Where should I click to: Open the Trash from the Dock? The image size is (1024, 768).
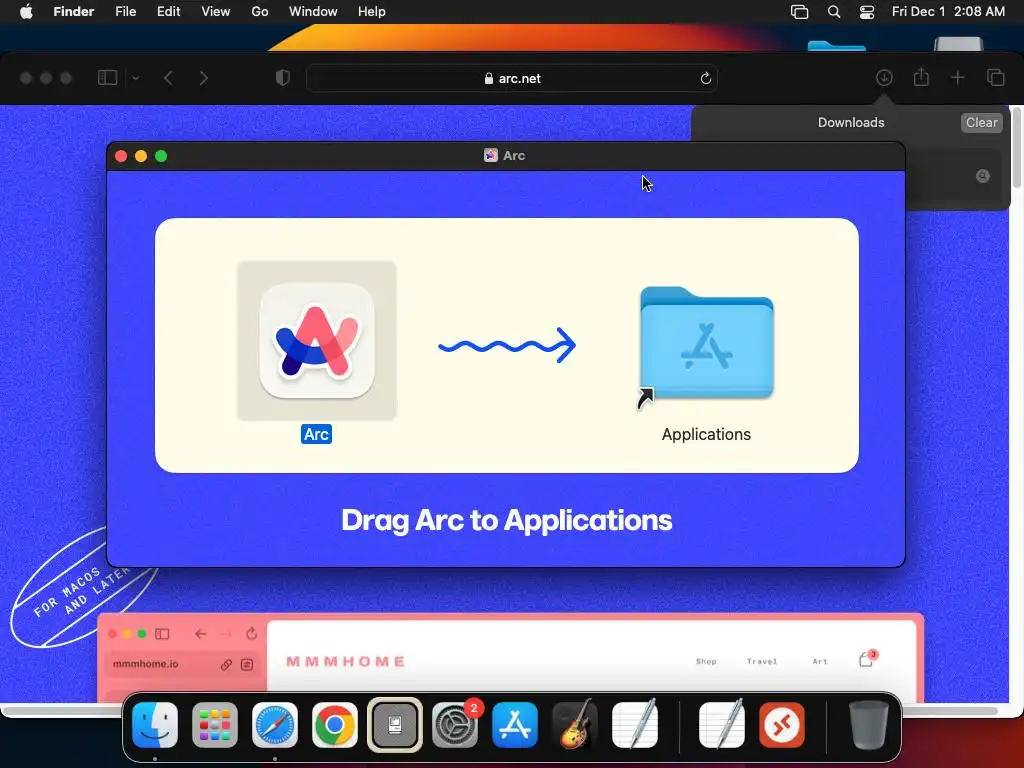(x=869, y=725)
